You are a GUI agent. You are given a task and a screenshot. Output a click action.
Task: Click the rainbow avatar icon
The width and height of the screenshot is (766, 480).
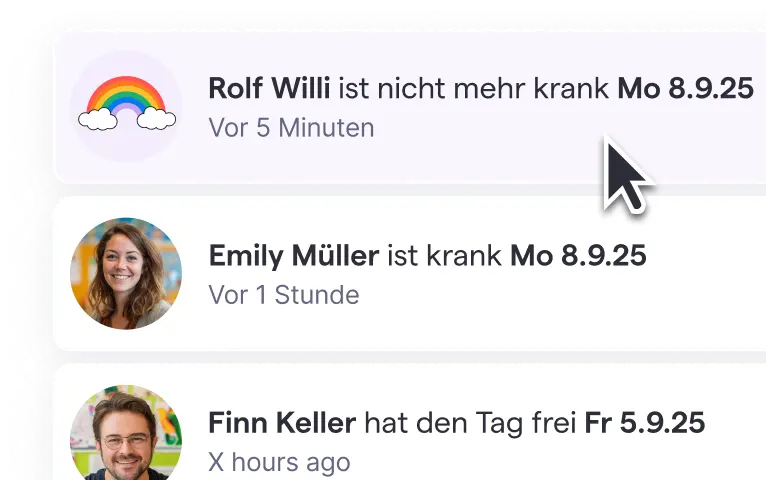[x=126, y=106]
